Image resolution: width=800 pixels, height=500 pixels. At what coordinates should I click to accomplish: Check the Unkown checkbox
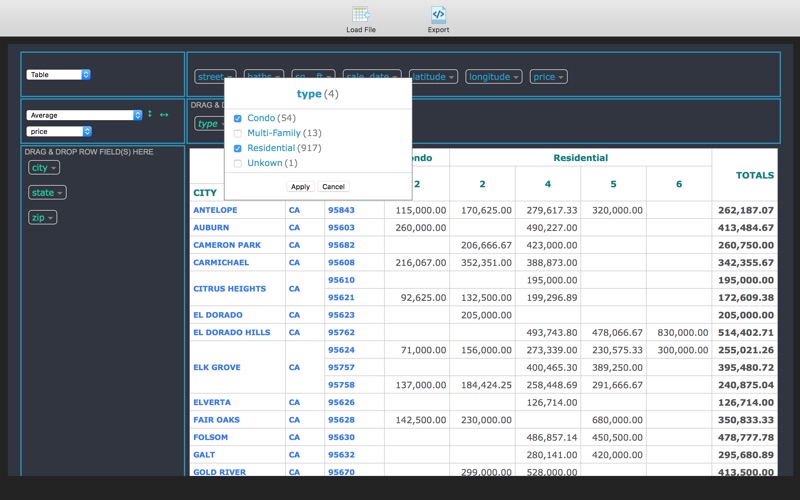[238, 163]
